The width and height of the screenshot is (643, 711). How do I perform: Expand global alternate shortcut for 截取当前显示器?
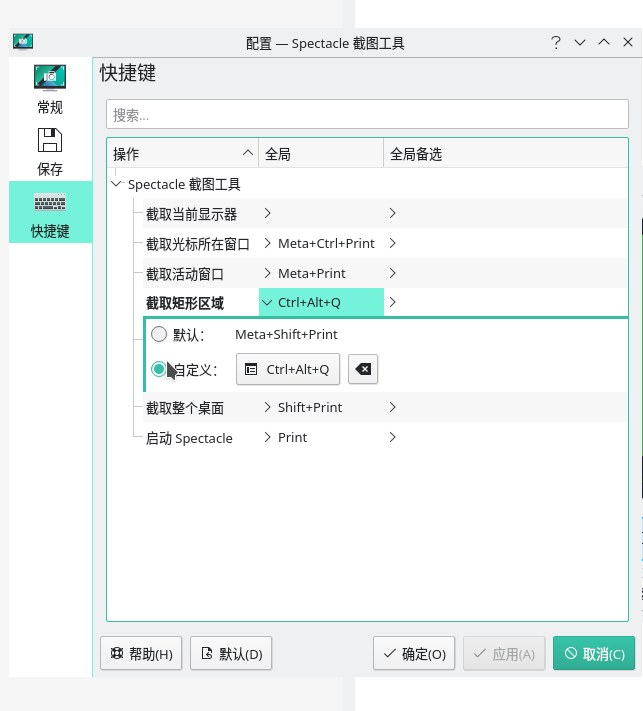tap(393, 213)
